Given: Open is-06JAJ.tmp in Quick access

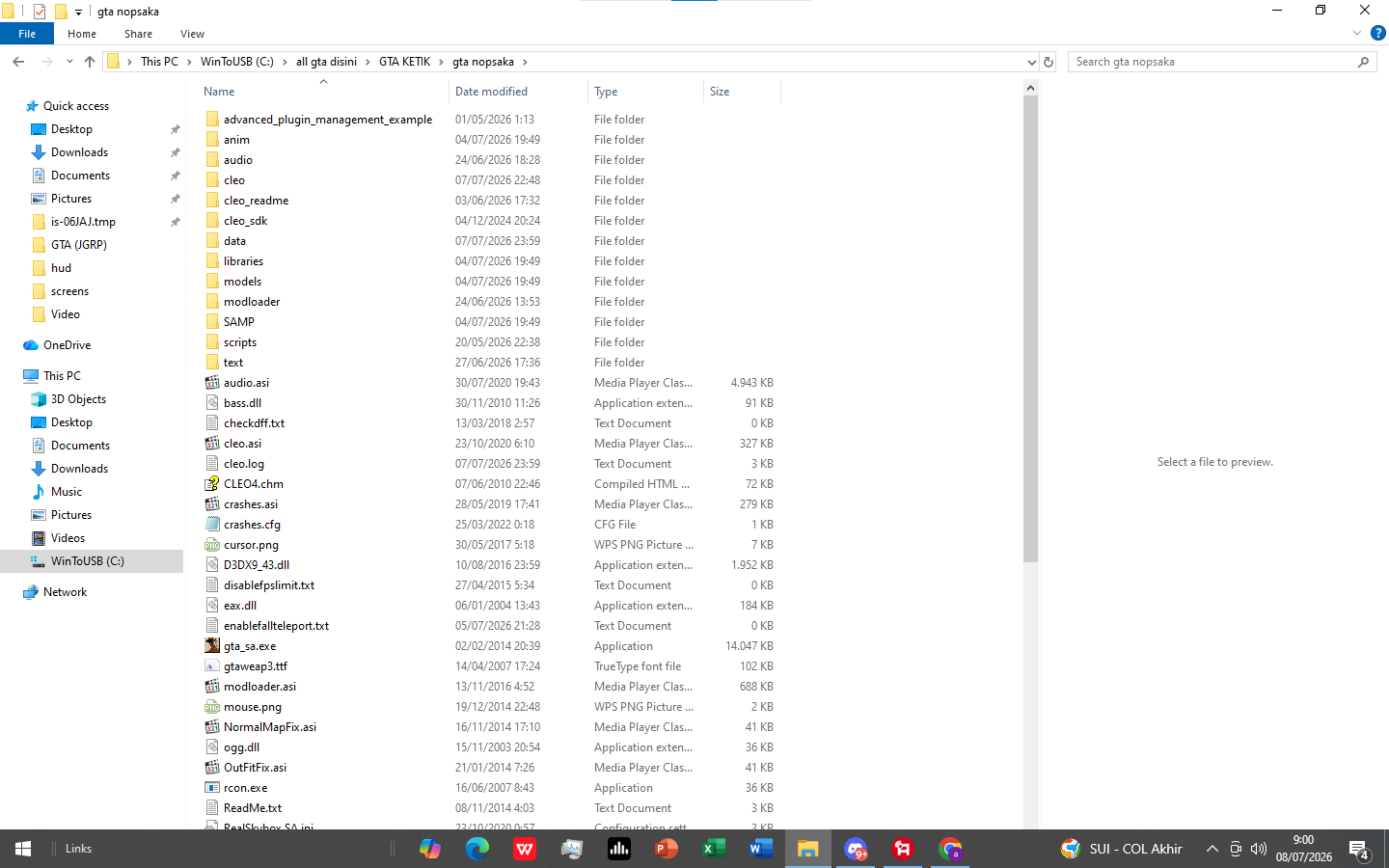Looking at the screenshot, I should 83,222.
